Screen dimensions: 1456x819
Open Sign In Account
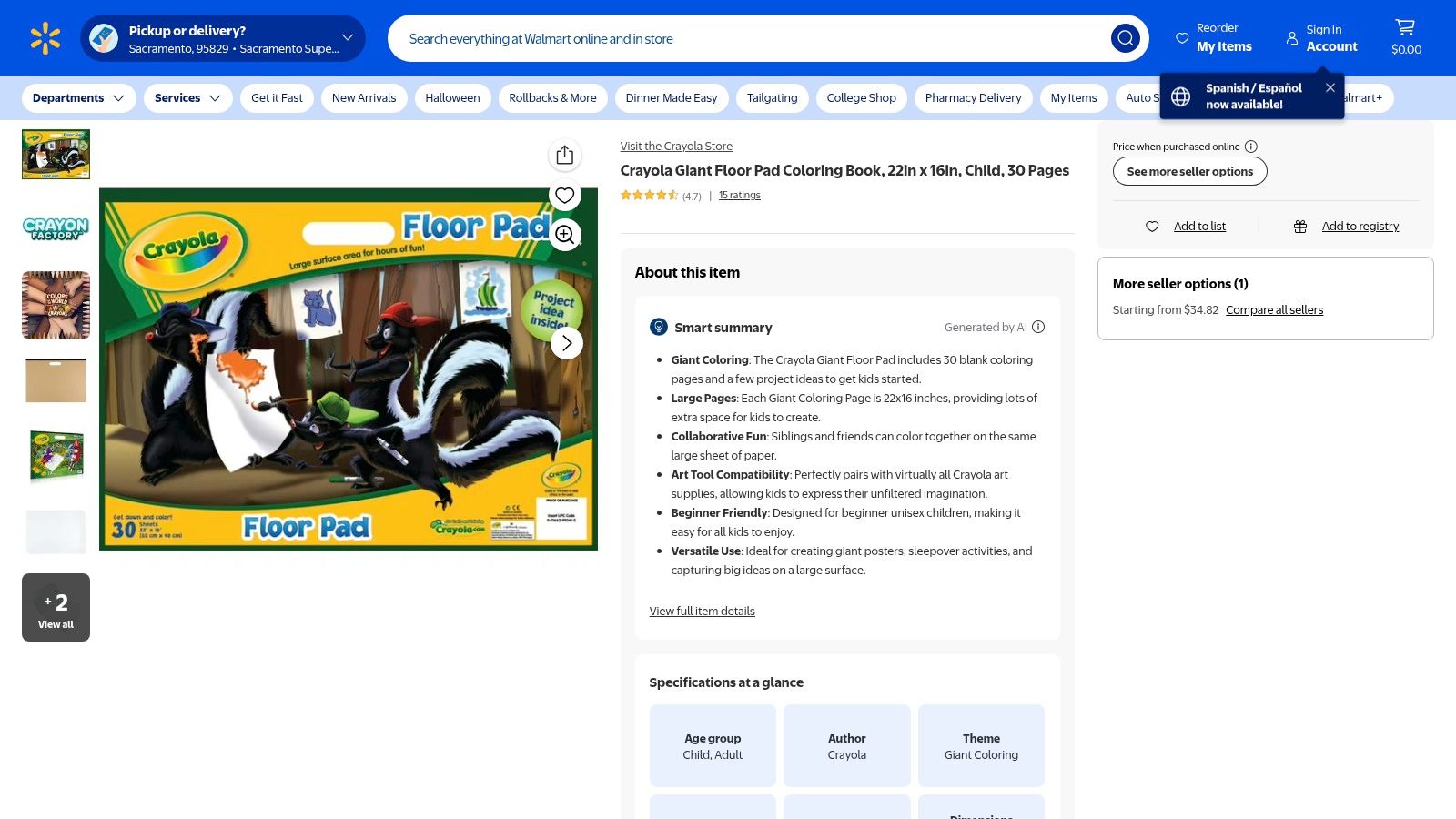point(1321,38)
